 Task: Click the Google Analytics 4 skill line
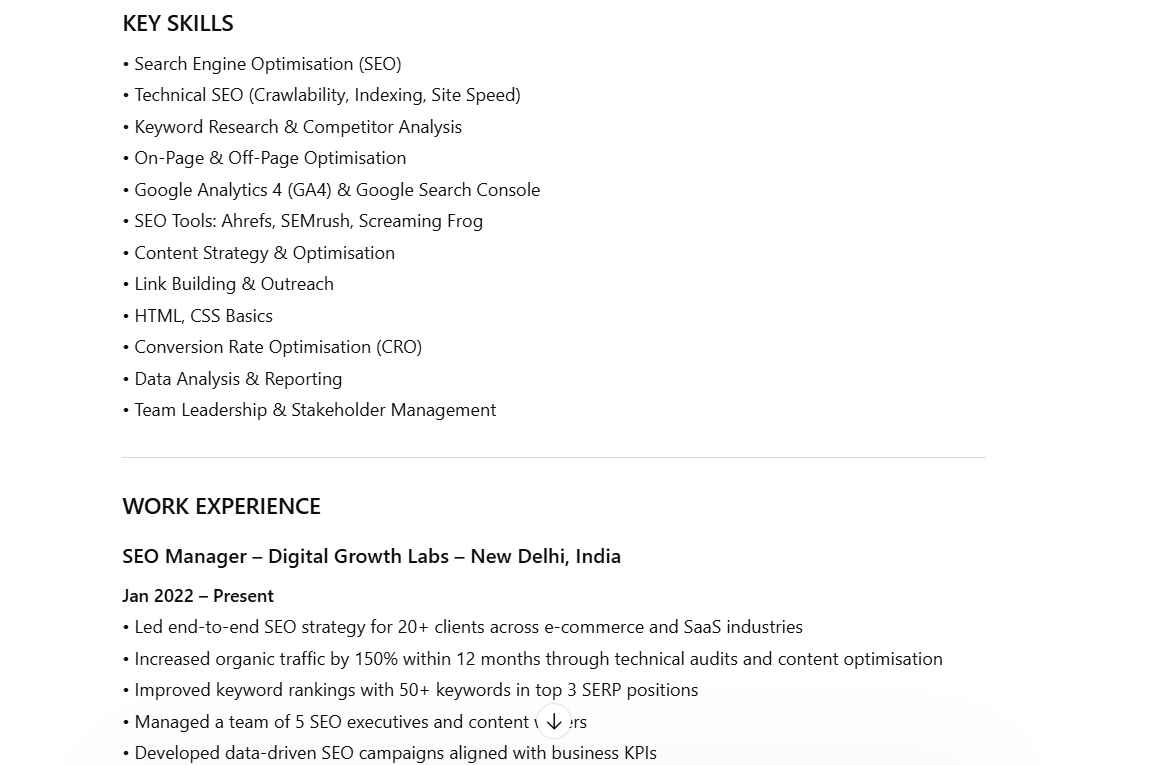(336, 190)
